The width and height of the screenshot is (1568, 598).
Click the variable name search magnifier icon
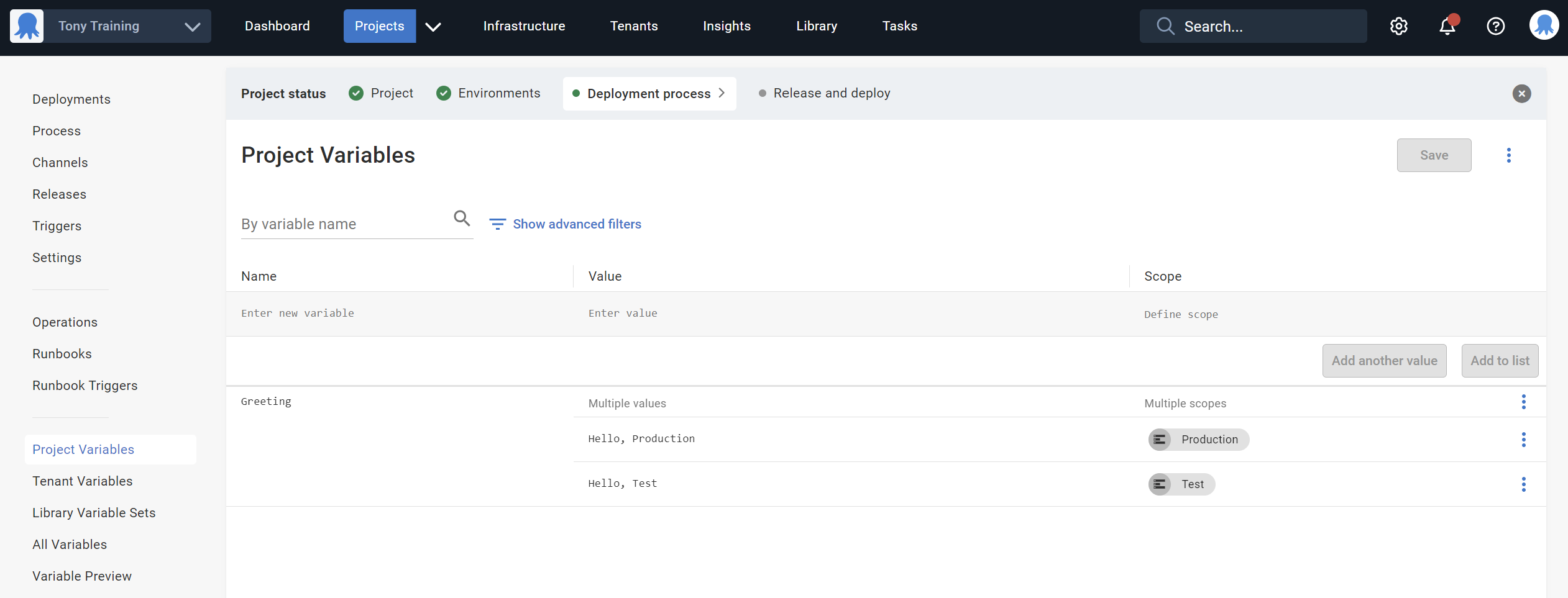tap(462, 219)
